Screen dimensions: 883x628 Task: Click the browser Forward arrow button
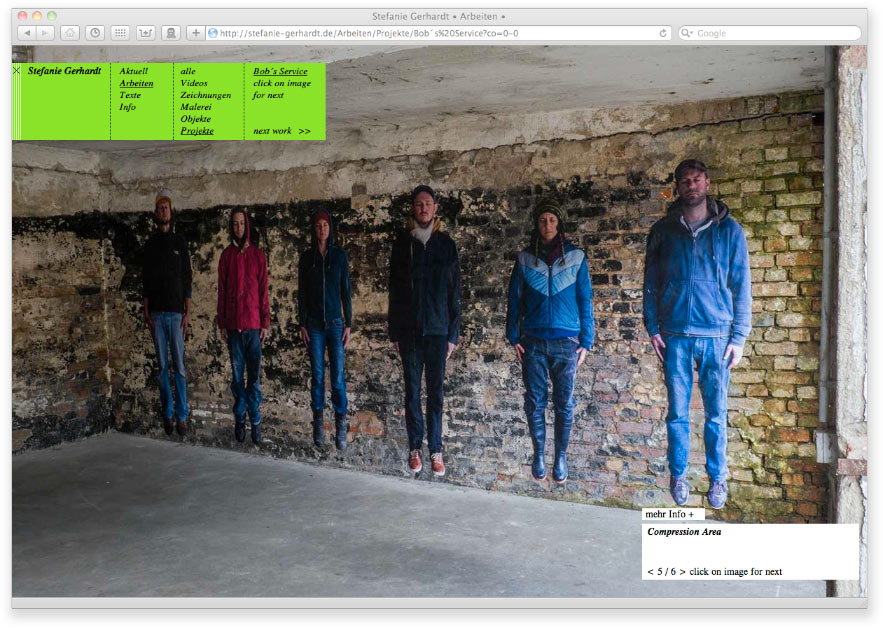pyautogui.click(x=46, y=33)
